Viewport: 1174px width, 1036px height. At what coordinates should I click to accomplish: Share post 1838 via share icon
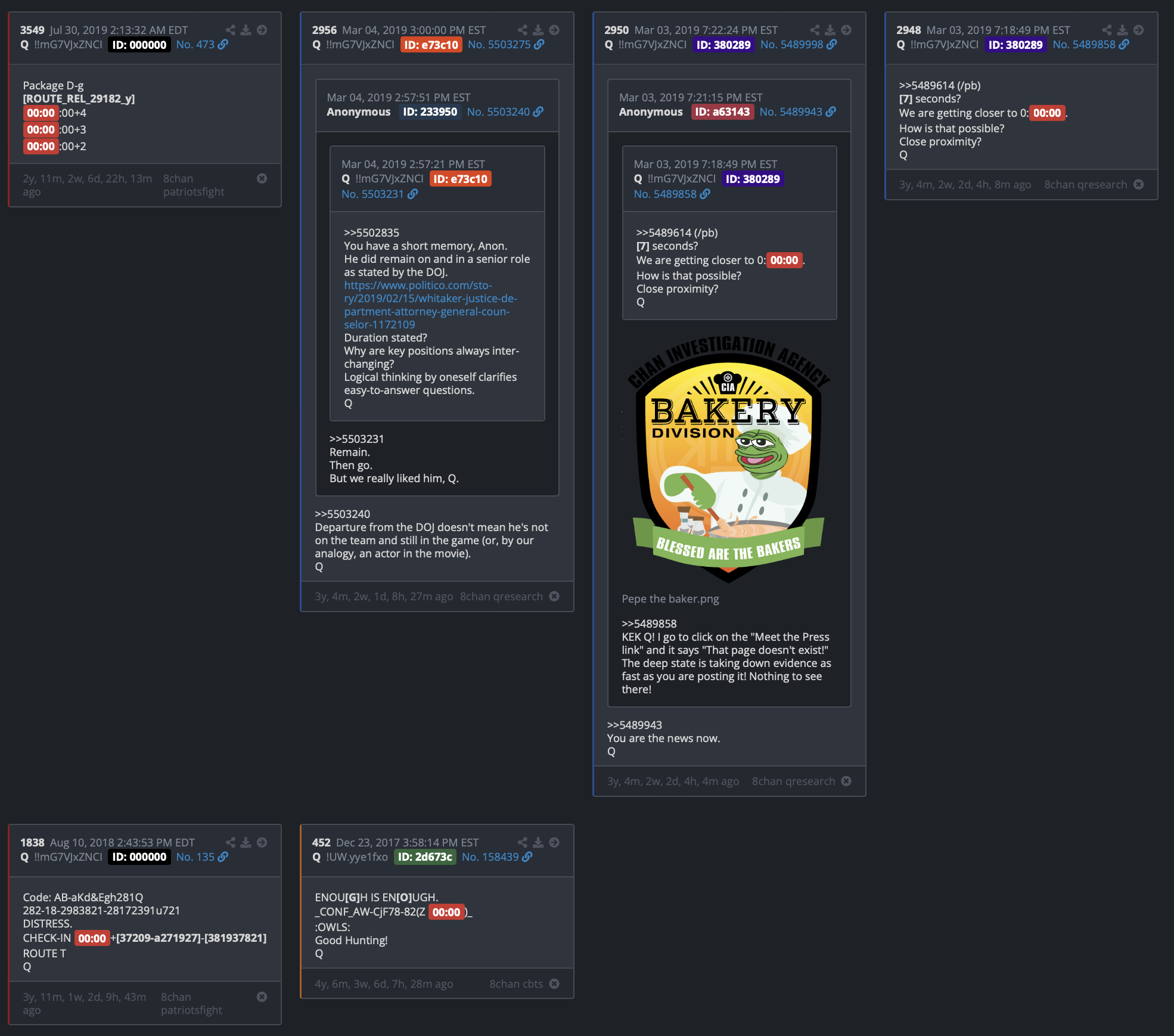tap(231, 842)
